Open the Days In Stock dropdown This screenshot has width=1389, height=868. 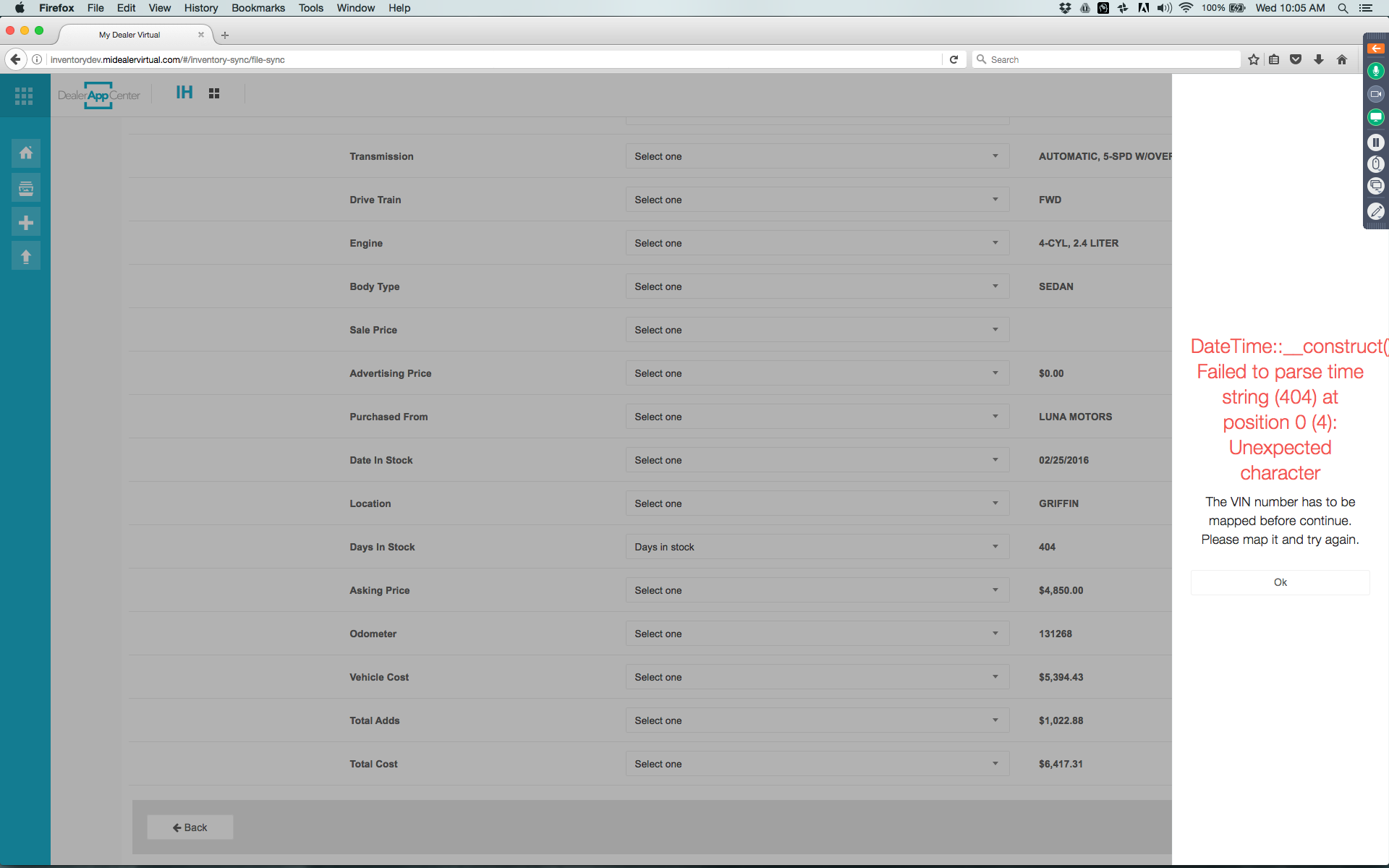pyautogui.click(x=817, y=547)
